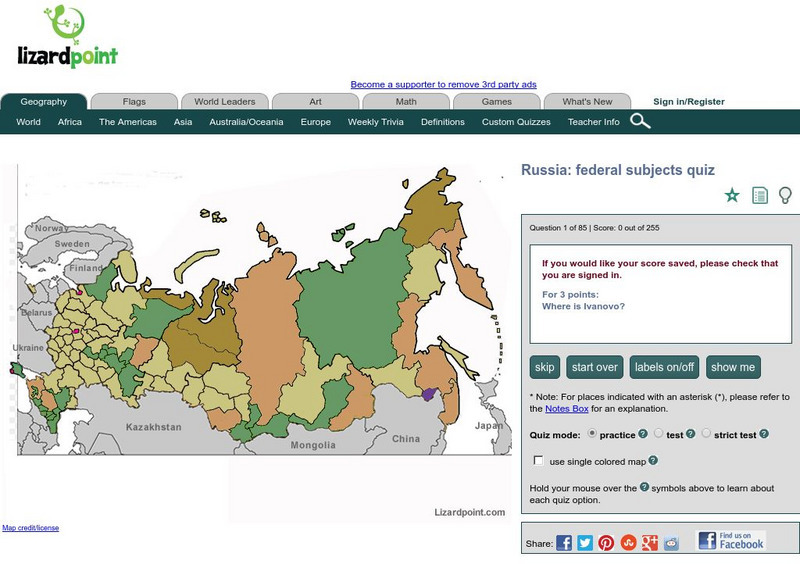Screen dimensions: 800x564
Task: Open the Africa menu item
Action: (x=70, y=122)
